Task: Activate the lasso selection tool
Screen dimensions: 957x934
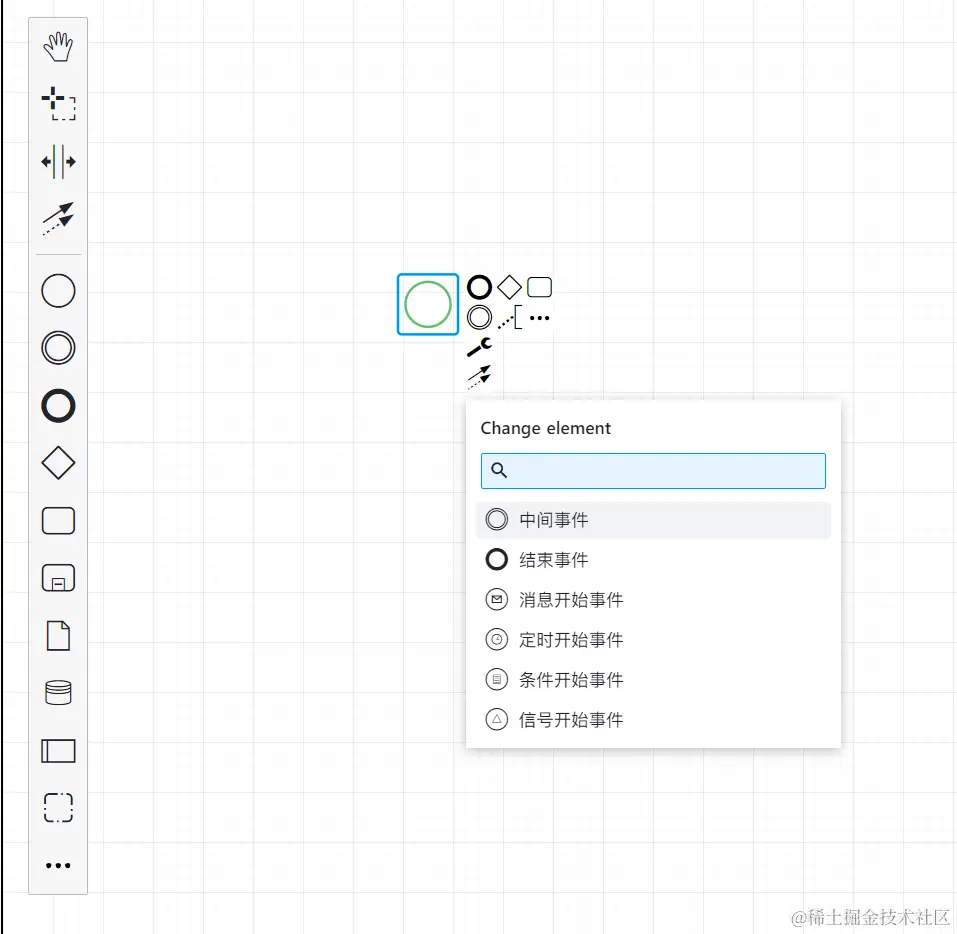Action: pyautogui.click(x=58, y=104)
